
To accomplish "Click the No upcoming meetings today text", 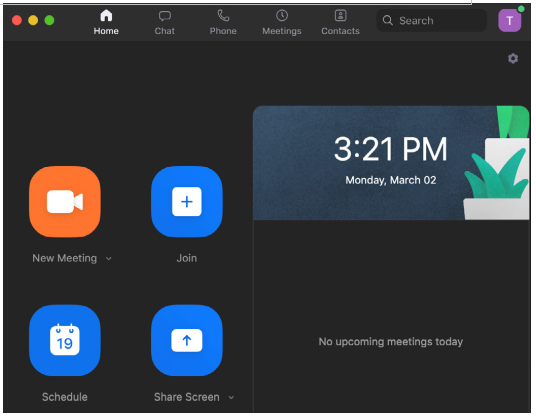I will click(x=391, y=342).
